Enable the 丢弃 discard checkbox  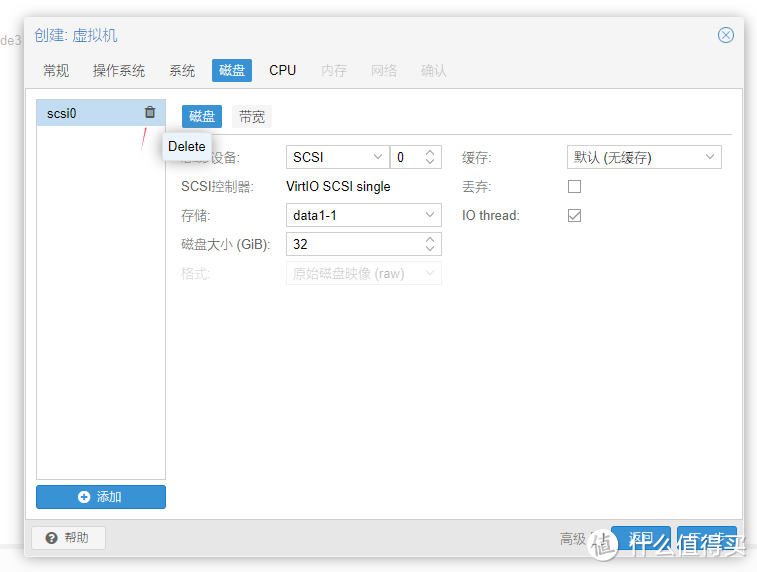pyautogui.click(x=575, y=186)
